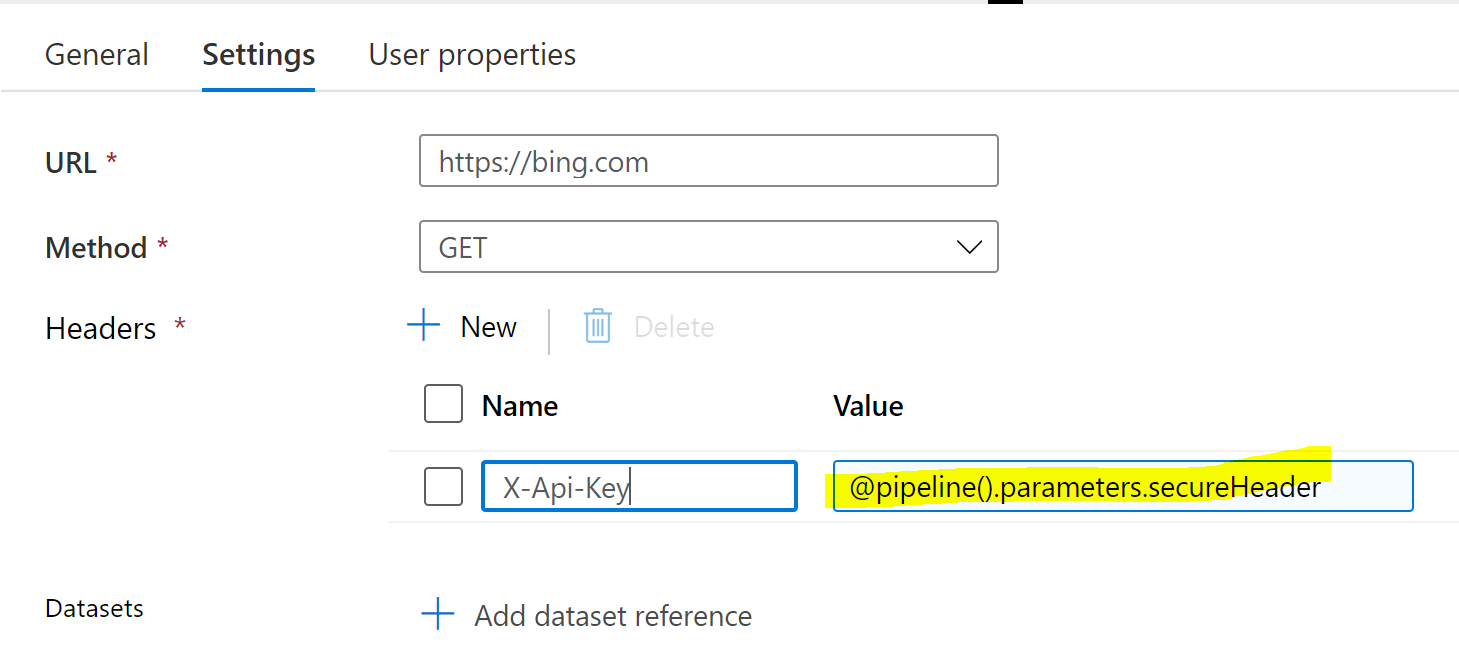Click the Delete header button
The height and width of the screenshot is (657, 1459).
click(x=649, y=326)
